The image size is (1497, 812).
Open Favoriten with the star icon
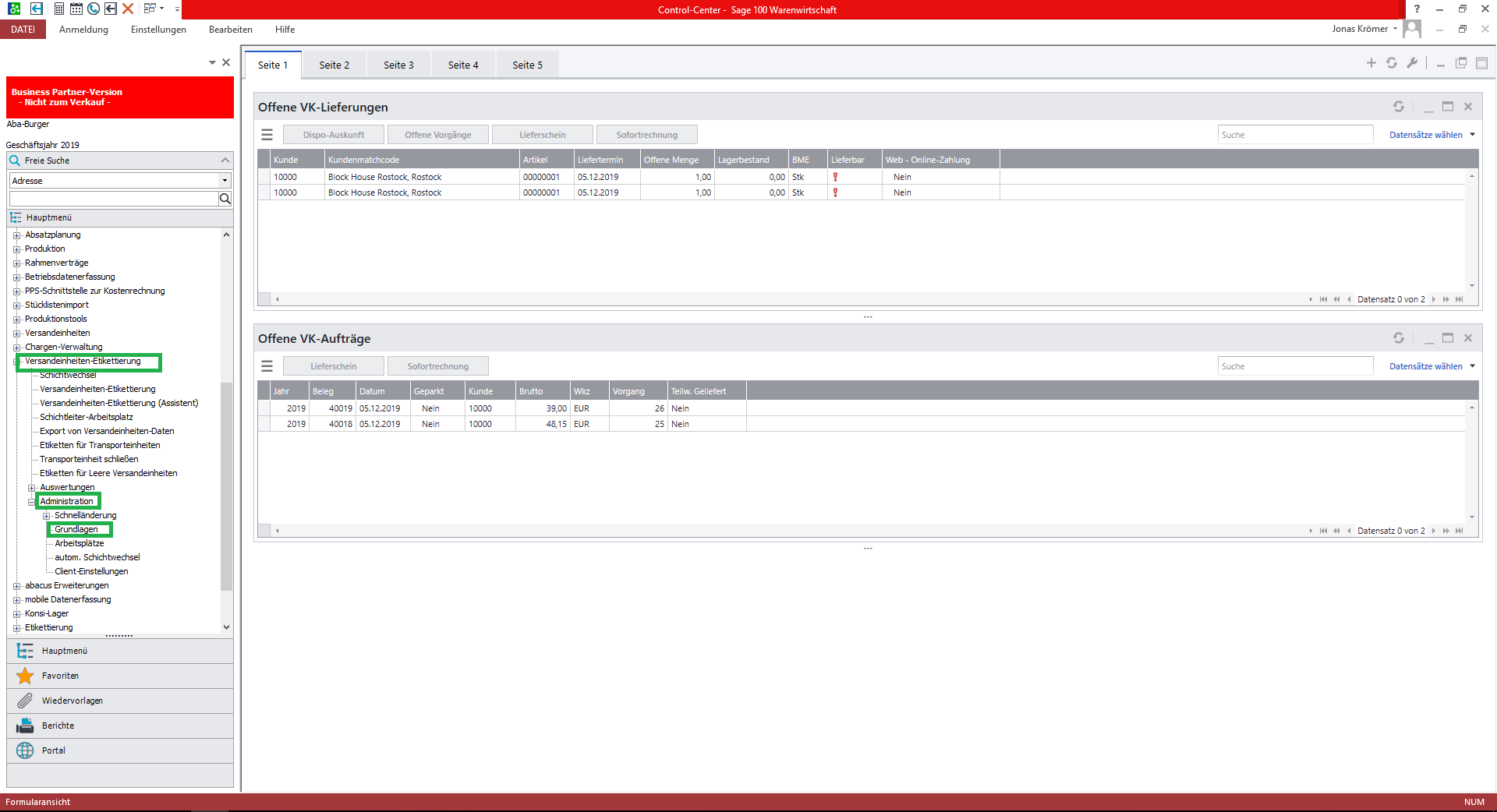pos(26,676)
